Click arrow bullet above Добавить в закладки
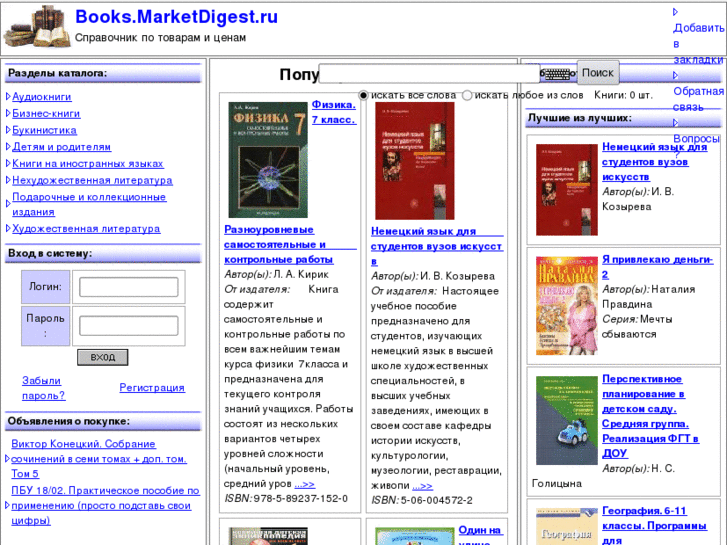 [x=676, y=12]
